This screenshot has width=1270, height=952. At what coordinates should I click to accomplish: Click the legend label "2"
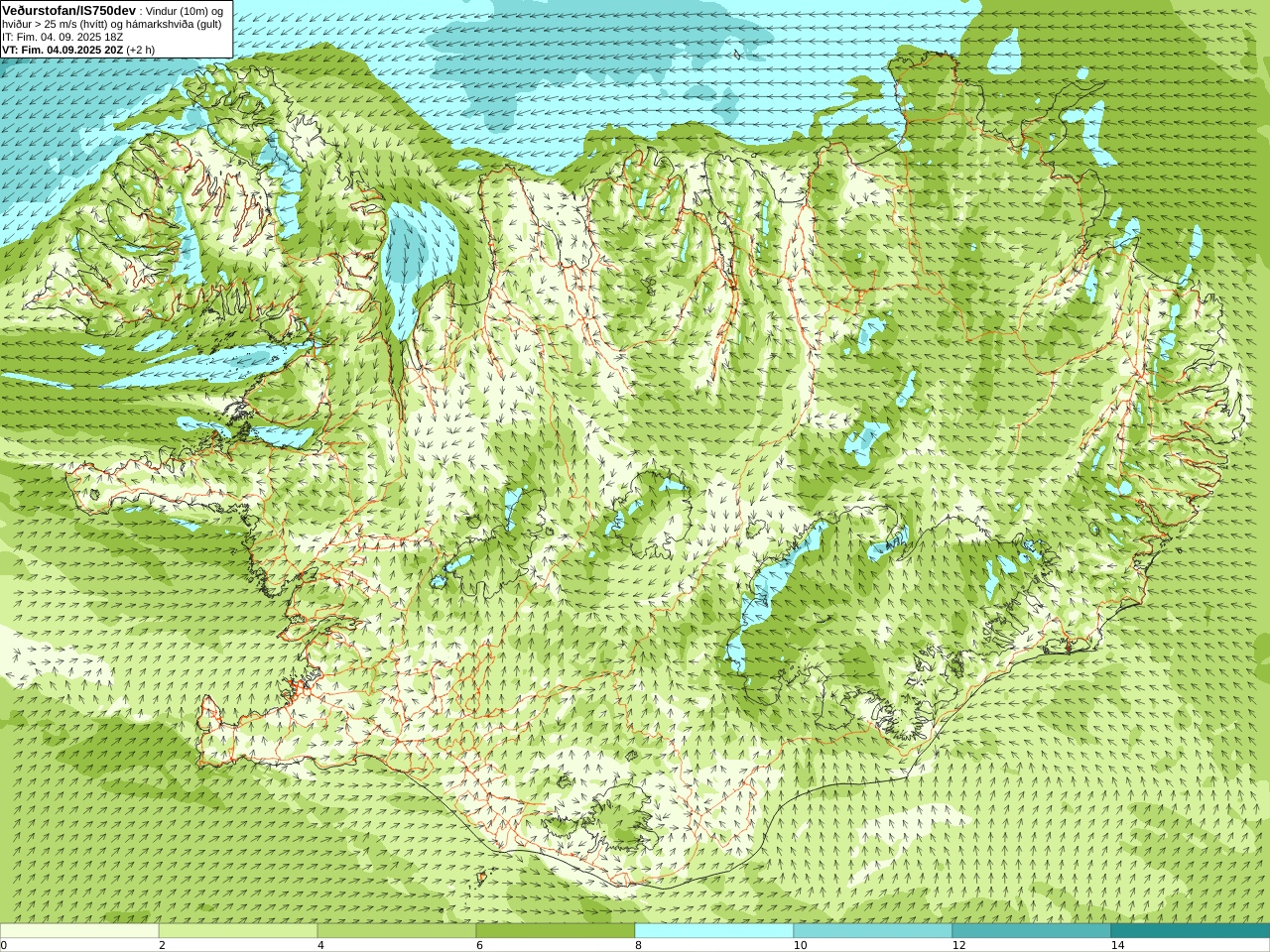point(162,945)
